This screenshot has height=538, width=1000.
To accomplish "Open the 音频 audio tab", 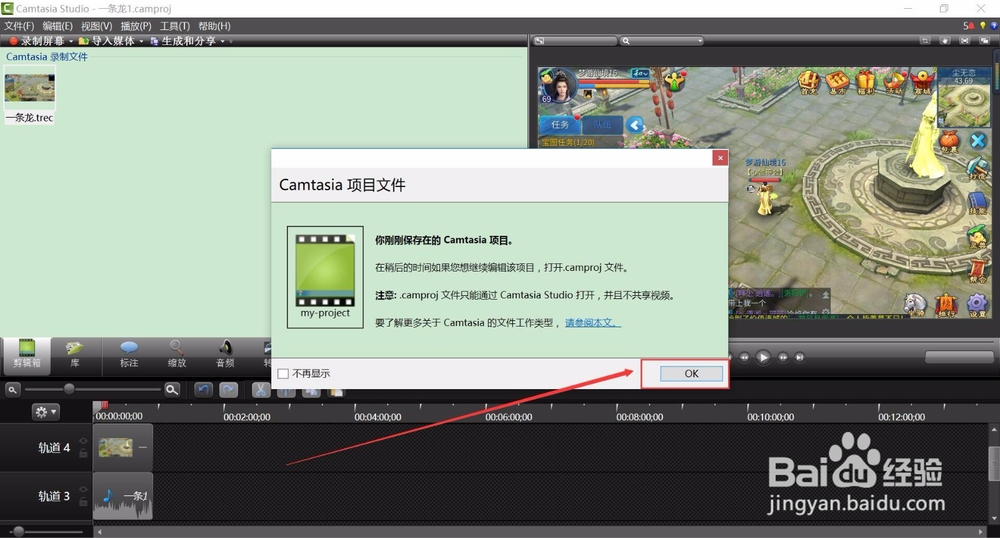I will [225, 354].
